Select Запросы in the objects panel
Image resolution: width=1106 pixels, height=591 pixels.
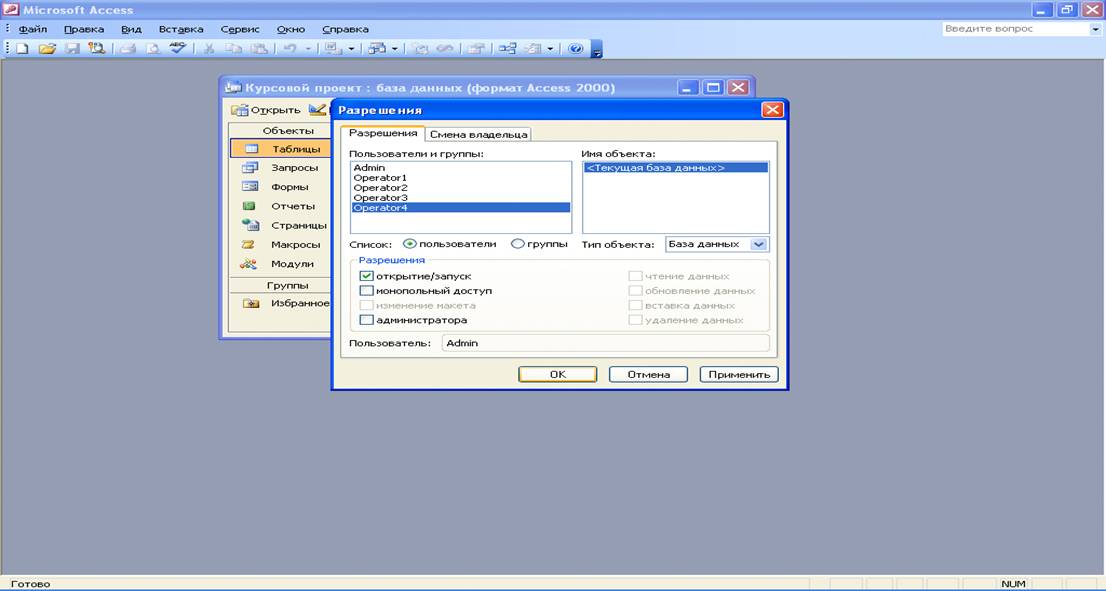[294, 168]
